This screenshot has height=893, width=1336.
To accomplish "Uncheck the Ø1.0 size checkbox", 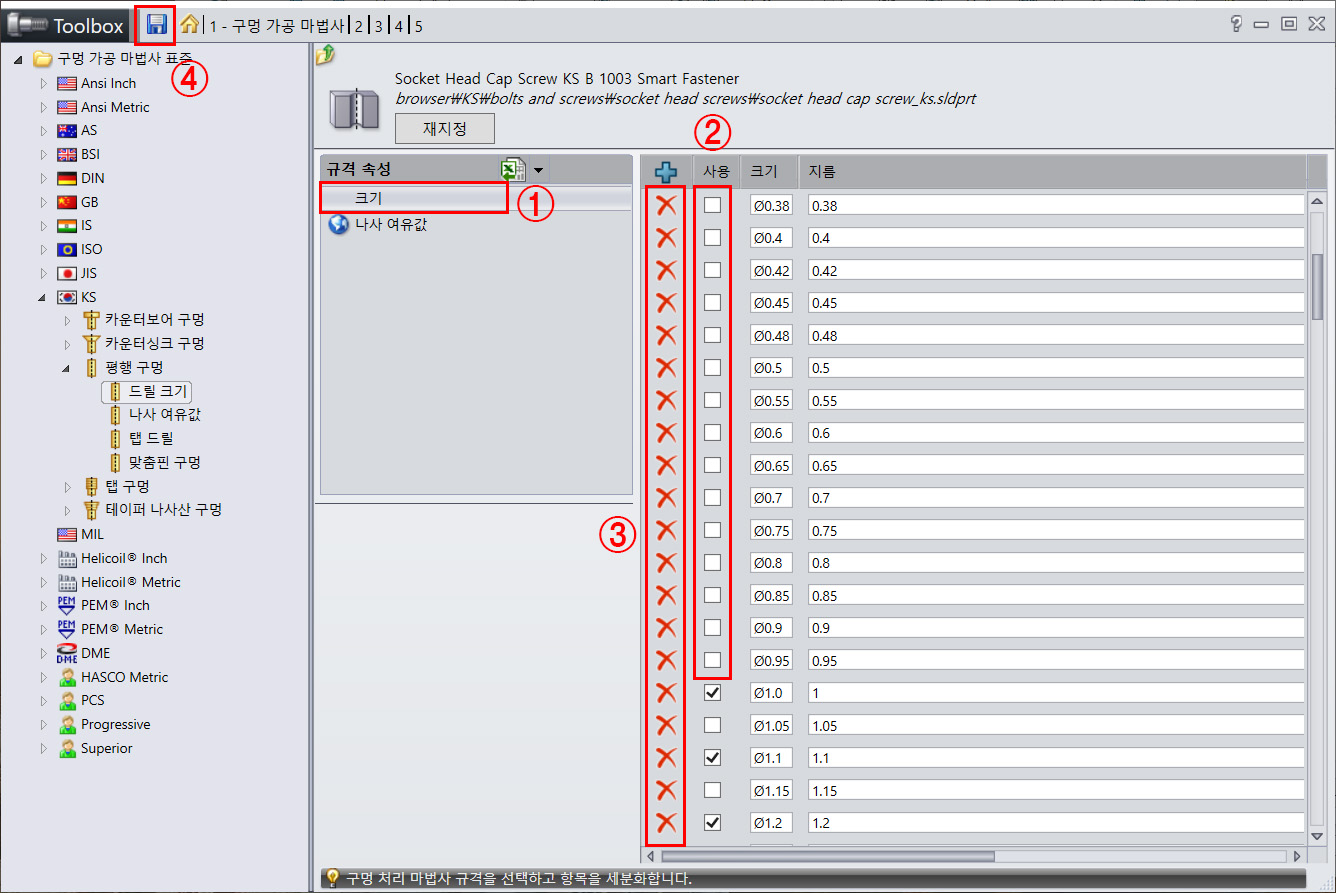I will (x=712, y=692).
